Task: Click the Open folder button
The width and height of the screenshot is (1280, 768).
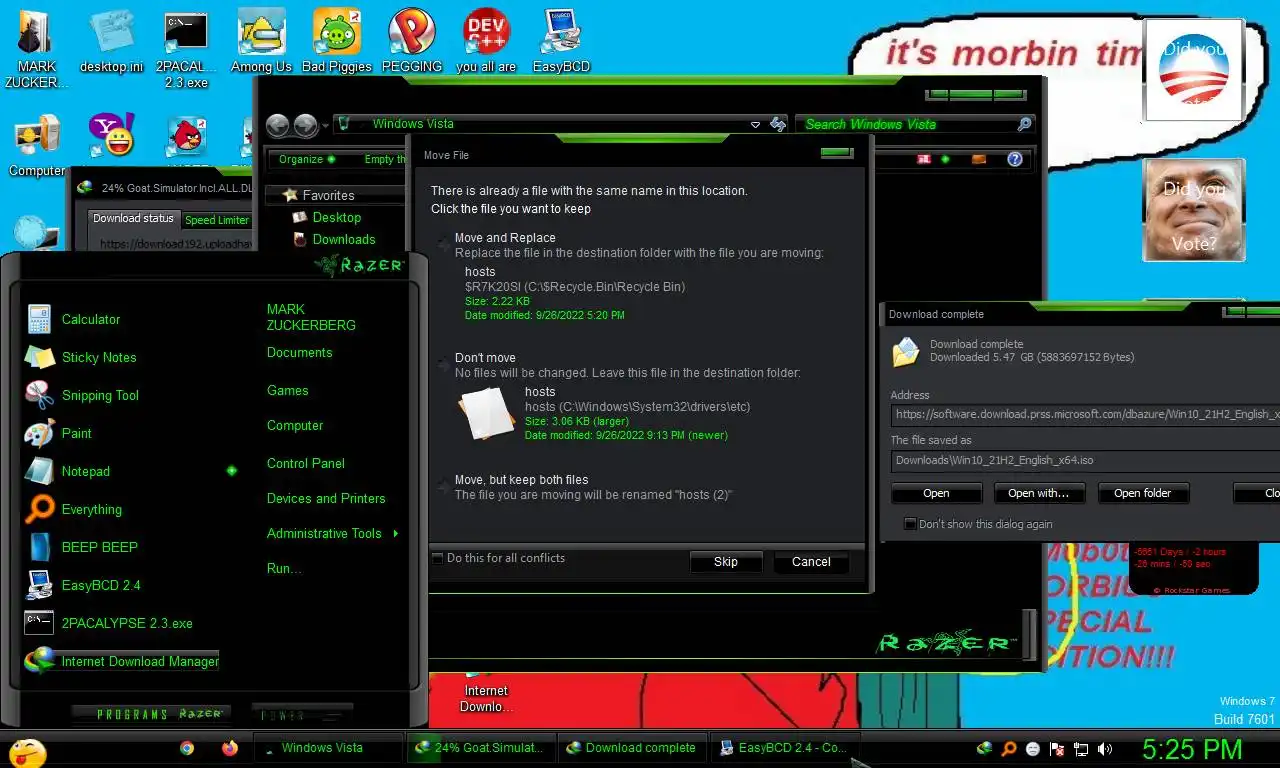Action: coord(1142,493)
